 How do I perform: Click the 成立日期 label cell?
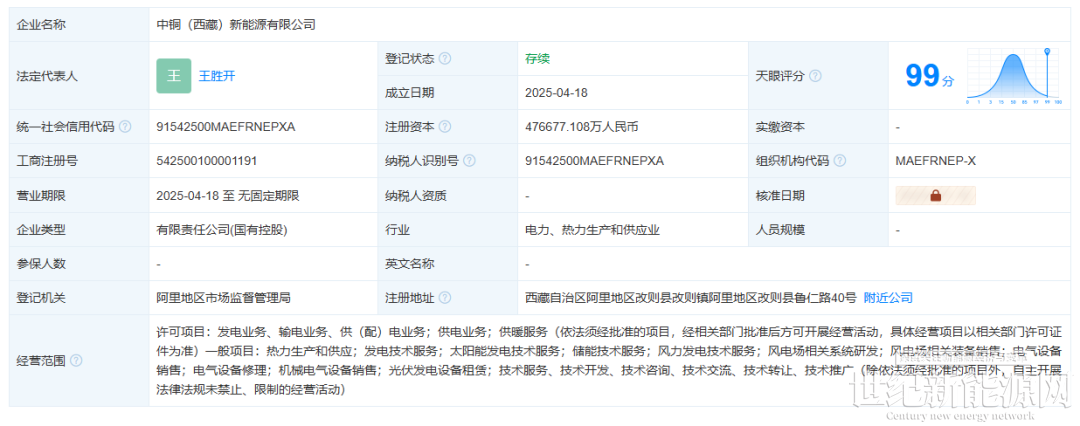pyautogui.click(x=447, y=93)
